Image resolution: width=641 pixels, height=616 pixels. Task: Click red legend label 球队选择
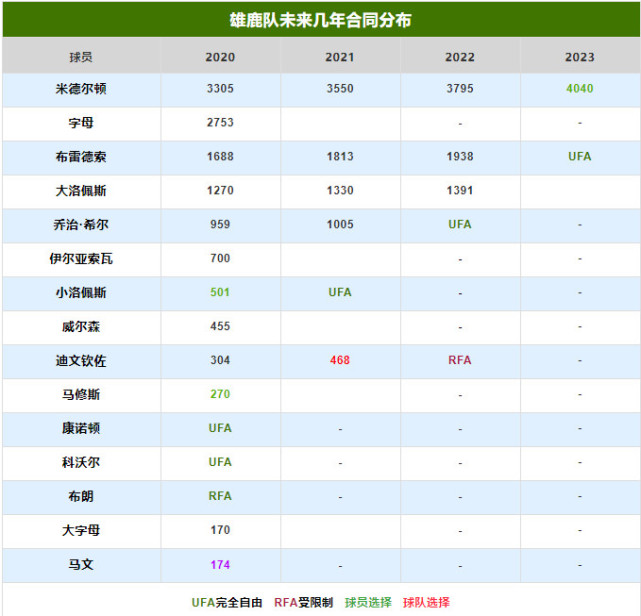(426, 602)
